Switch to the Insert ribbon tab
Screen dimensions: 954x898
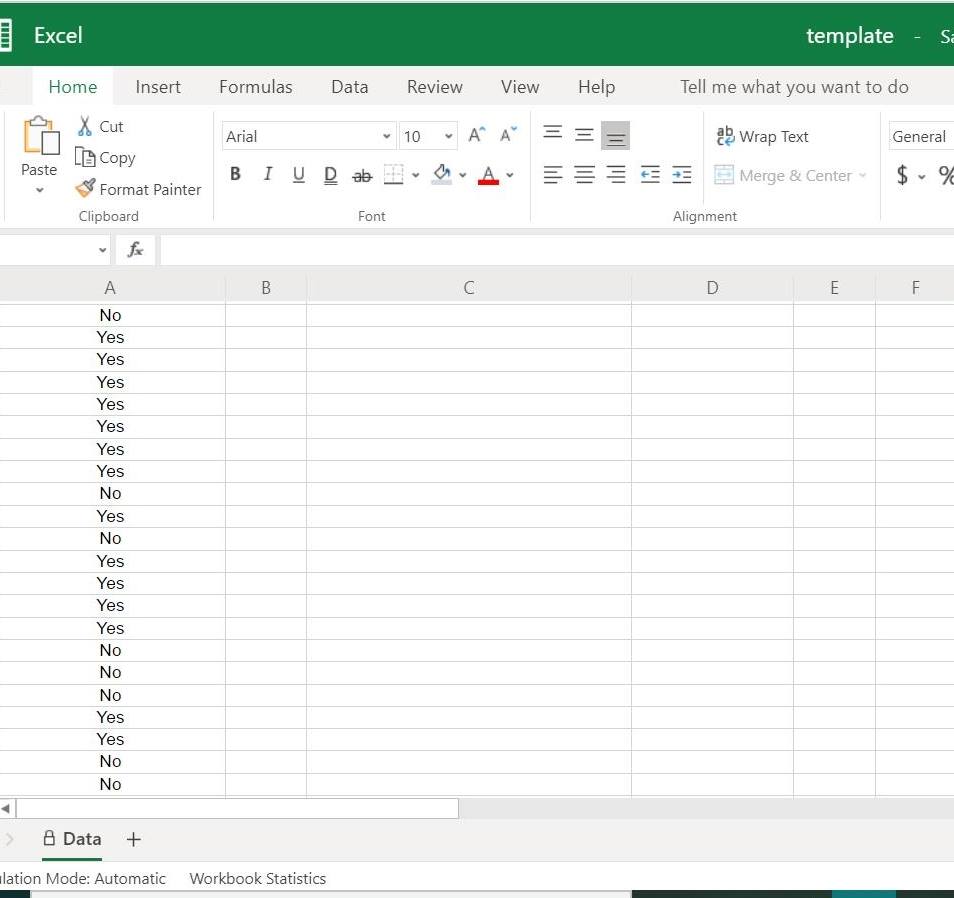[158, 87]
